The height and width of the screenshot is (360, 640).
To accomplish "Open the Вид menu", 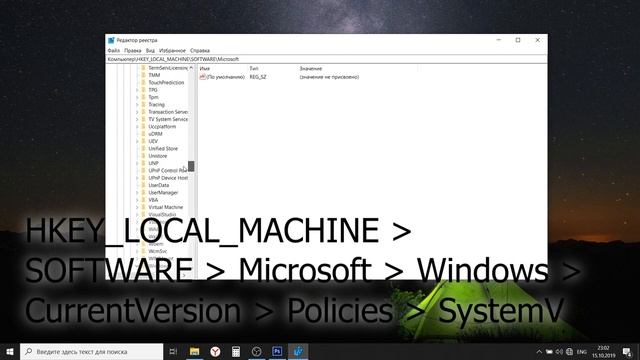I will (x=150, y=51).
